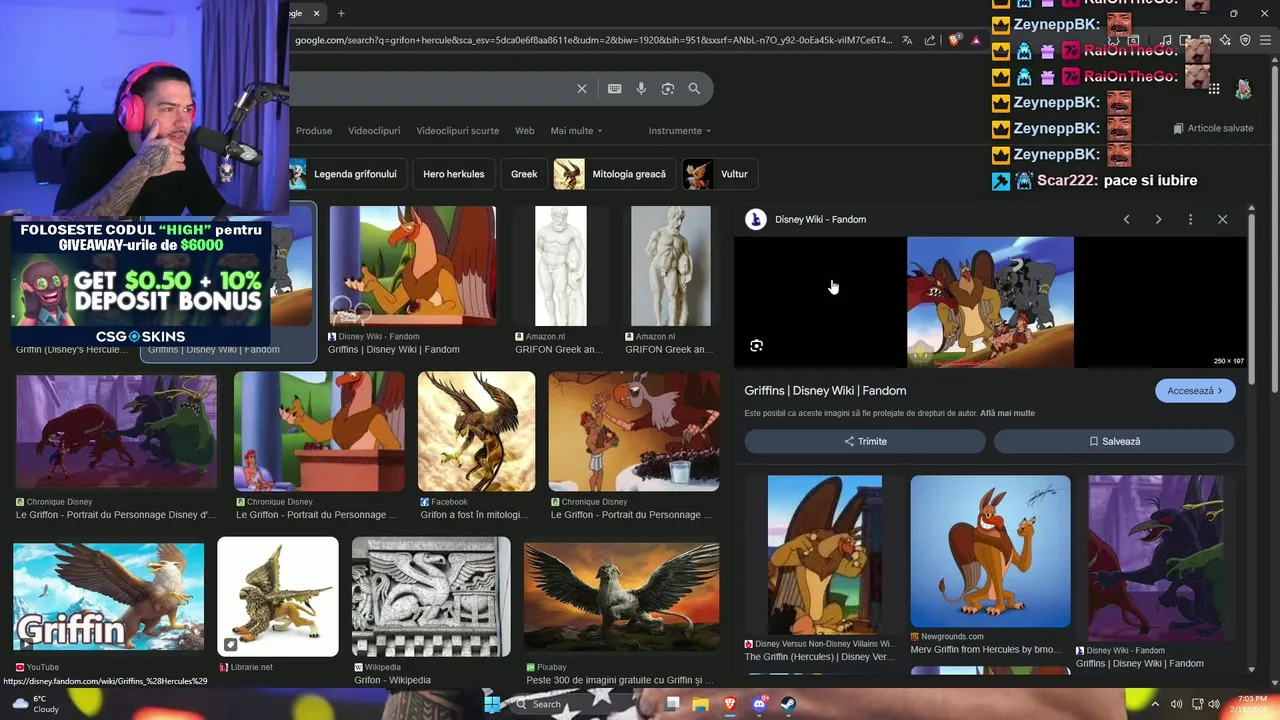Click the share icon in address bar
Viewport: 1280px width, 720px height.
[930, 40]
